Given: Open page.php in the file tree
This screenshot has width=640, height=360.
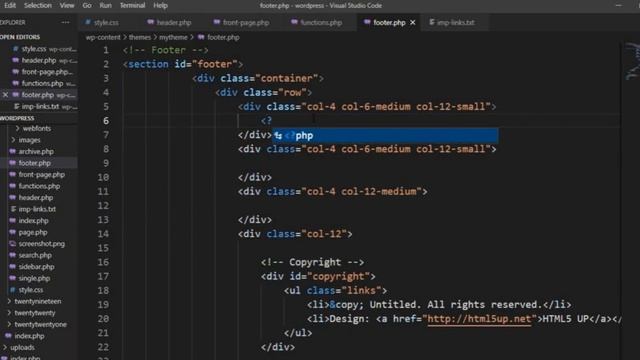Looking at the screenshot, I should (33, 232).
